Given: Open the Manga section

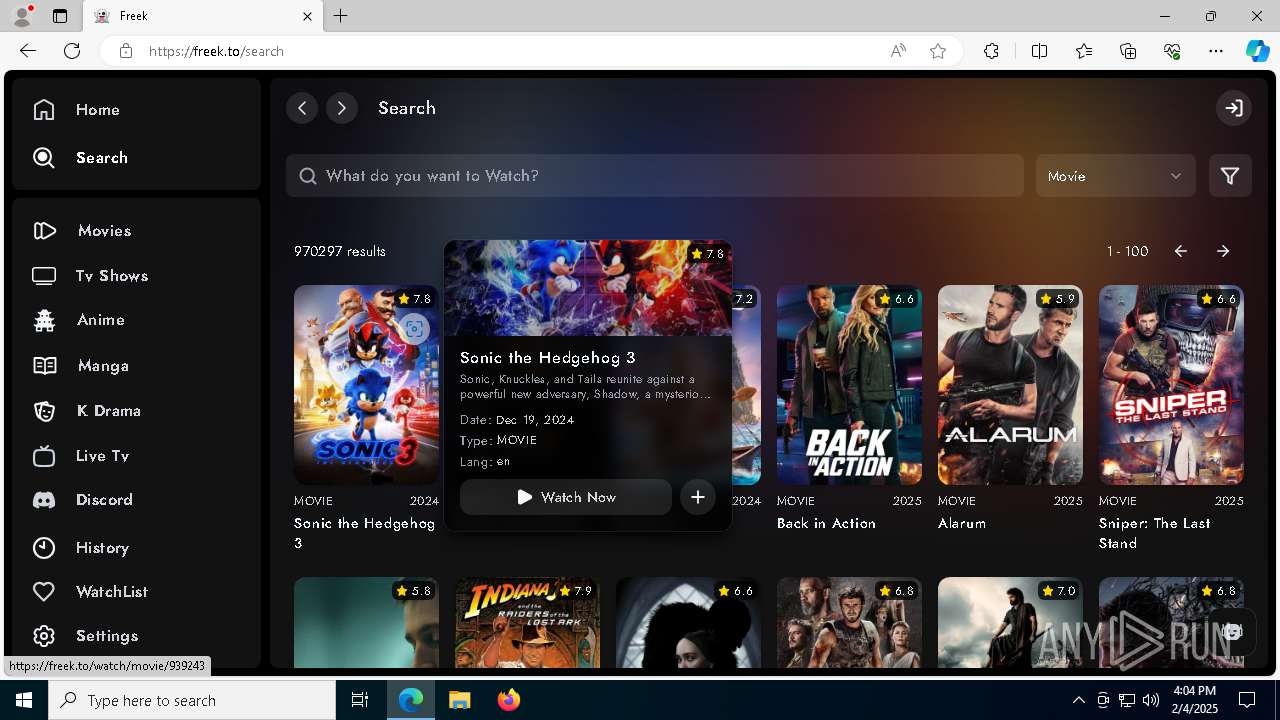Looking at the screenshot, I should tap(80, 366).
